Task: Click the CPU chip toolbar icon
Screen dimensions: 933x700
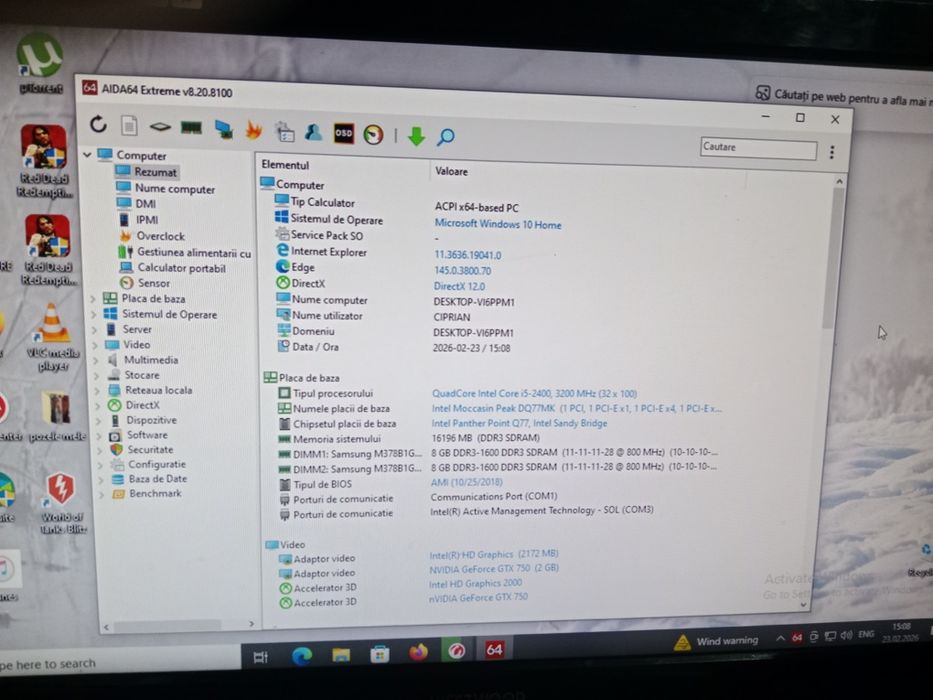Action: coord(160,127)
